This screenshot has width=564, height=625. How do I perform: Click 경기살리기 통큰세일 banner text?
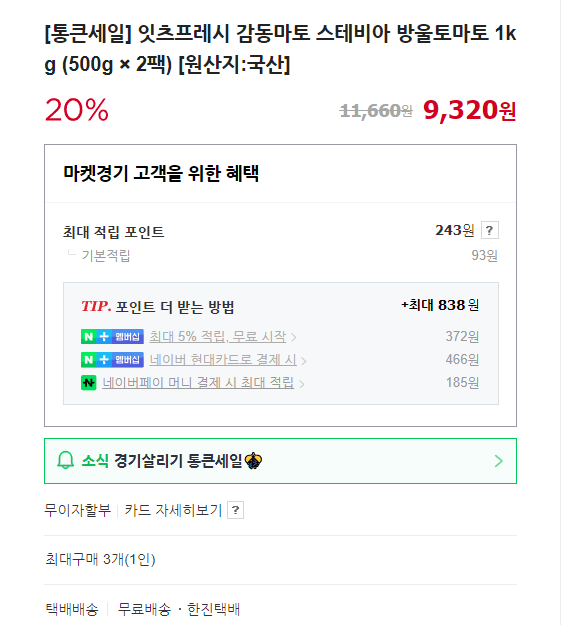point(178,461)
